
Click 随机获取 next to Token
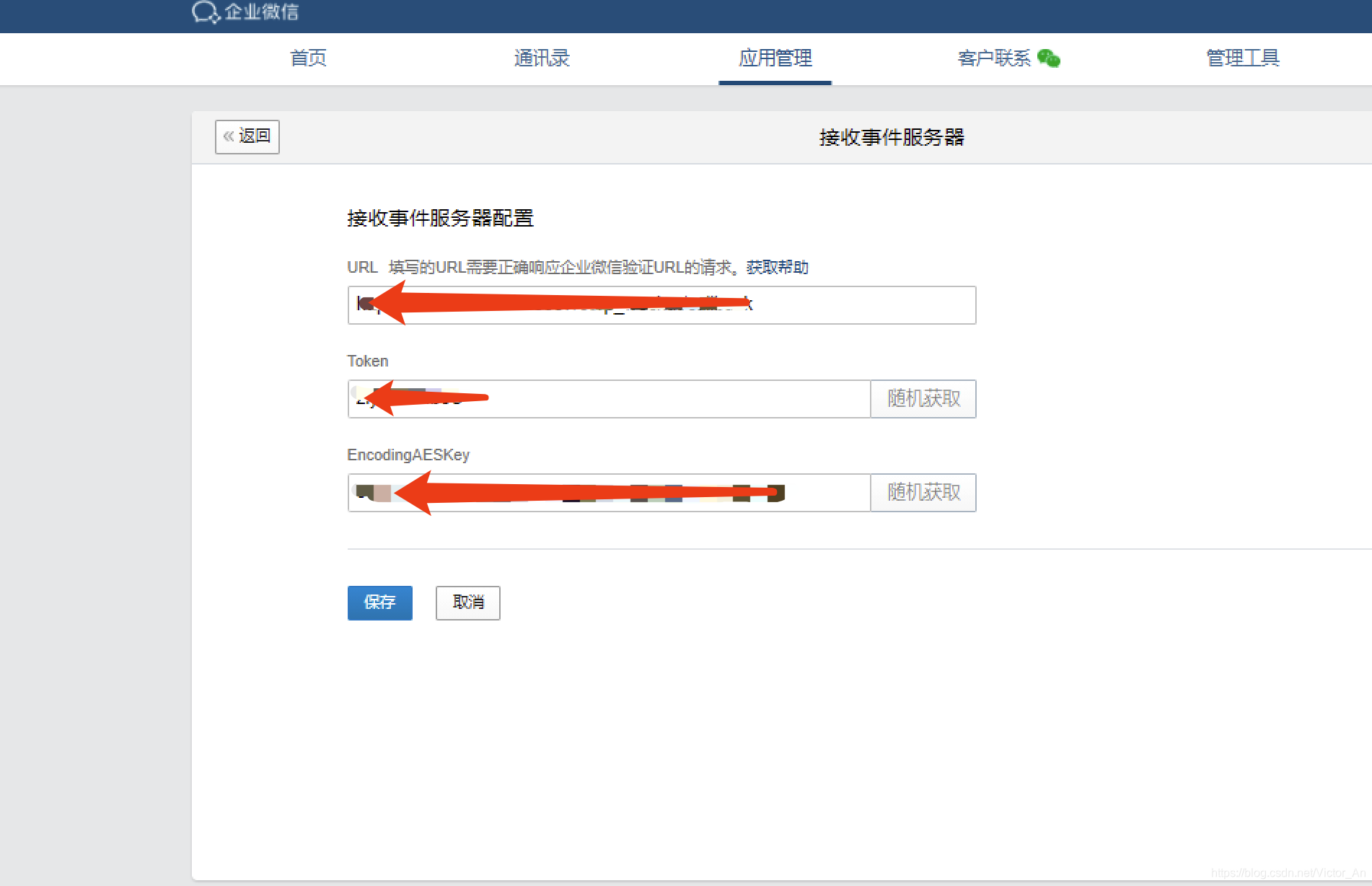(923, 399)
